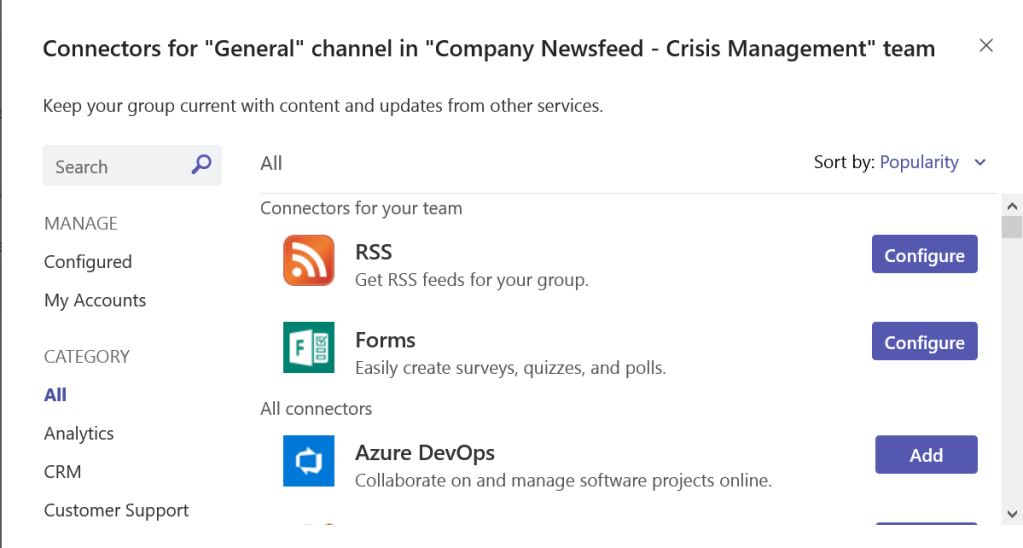The image size is (1023, 548).
Task: Choose the CRM category
Action: (x=62, y=472)
